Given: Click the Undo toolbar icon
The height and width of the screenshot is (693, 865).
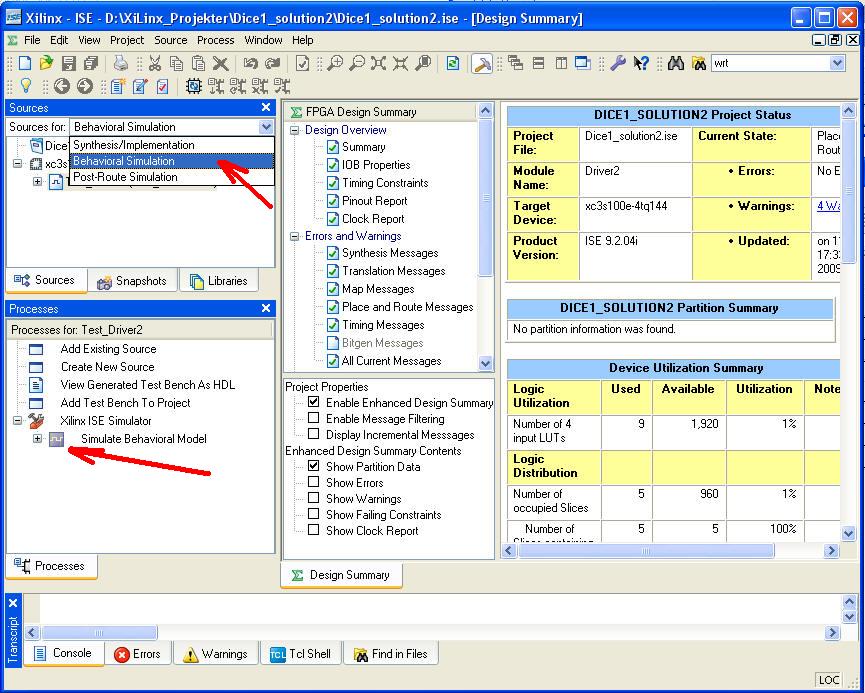Looking at the screenshot, I should 250,63.
